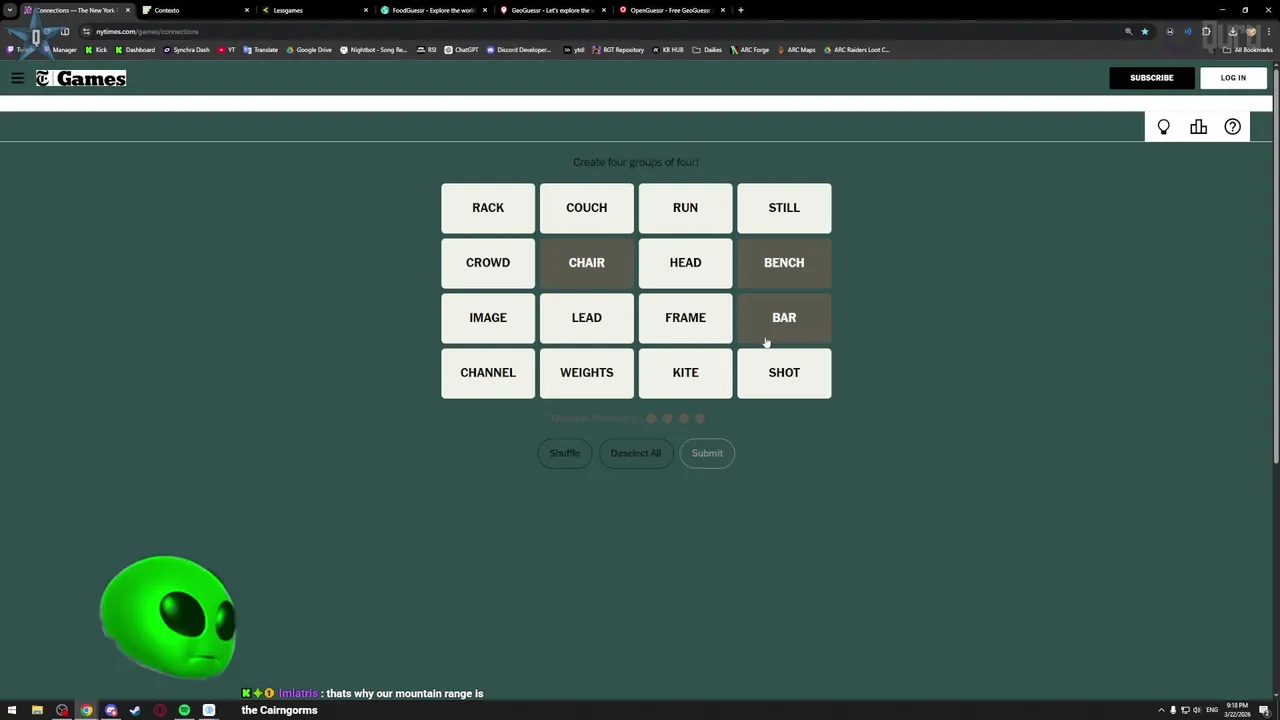Select the CROWD word tile
The width and height of the screenshot is (1280, 720).
coord(488,263)
